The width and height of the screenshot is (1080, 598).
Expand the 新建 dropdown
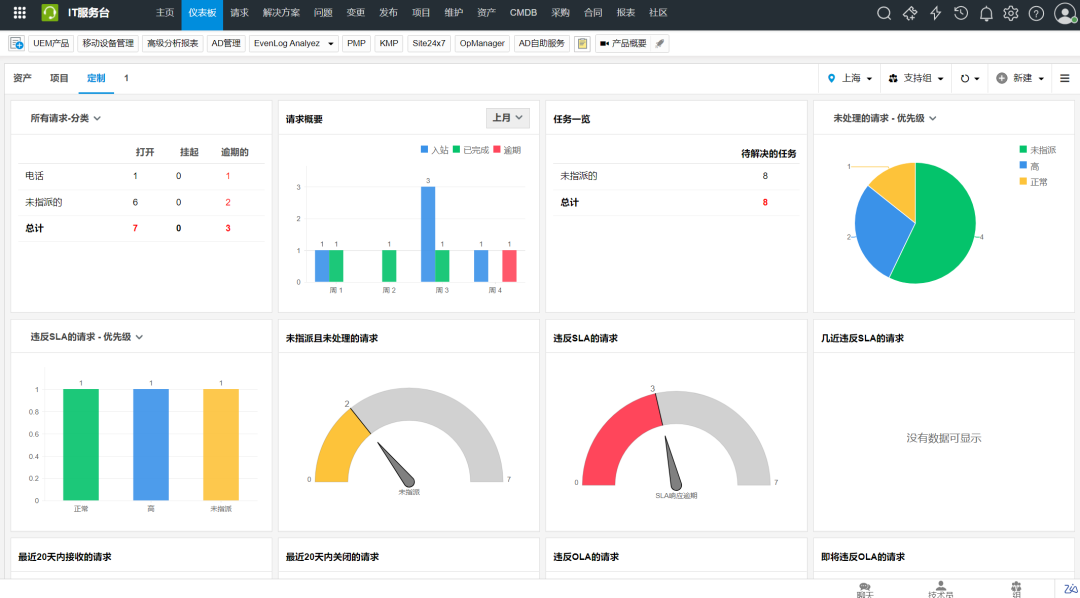coord(1021,78)
